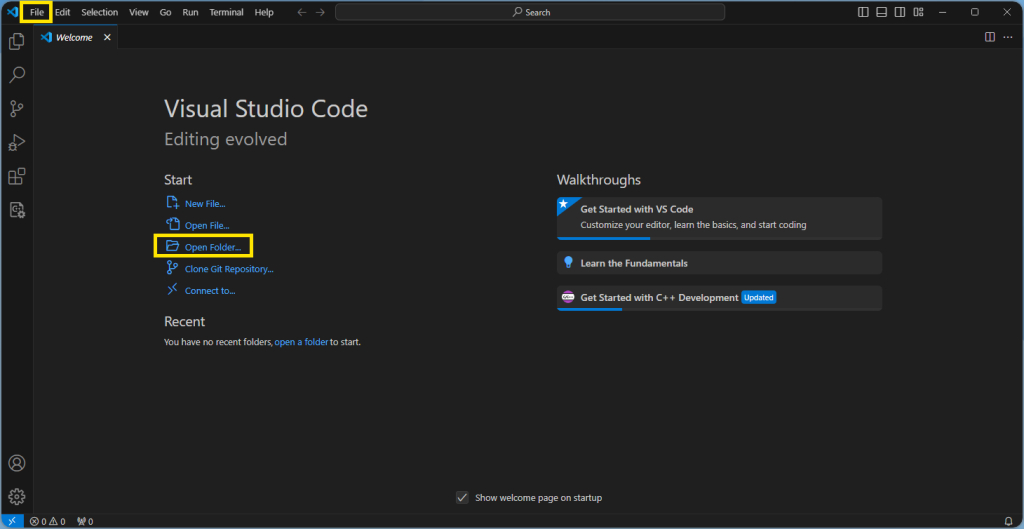
Task: Expand Get Started with VS Code walkthrough
Action: 719,218
